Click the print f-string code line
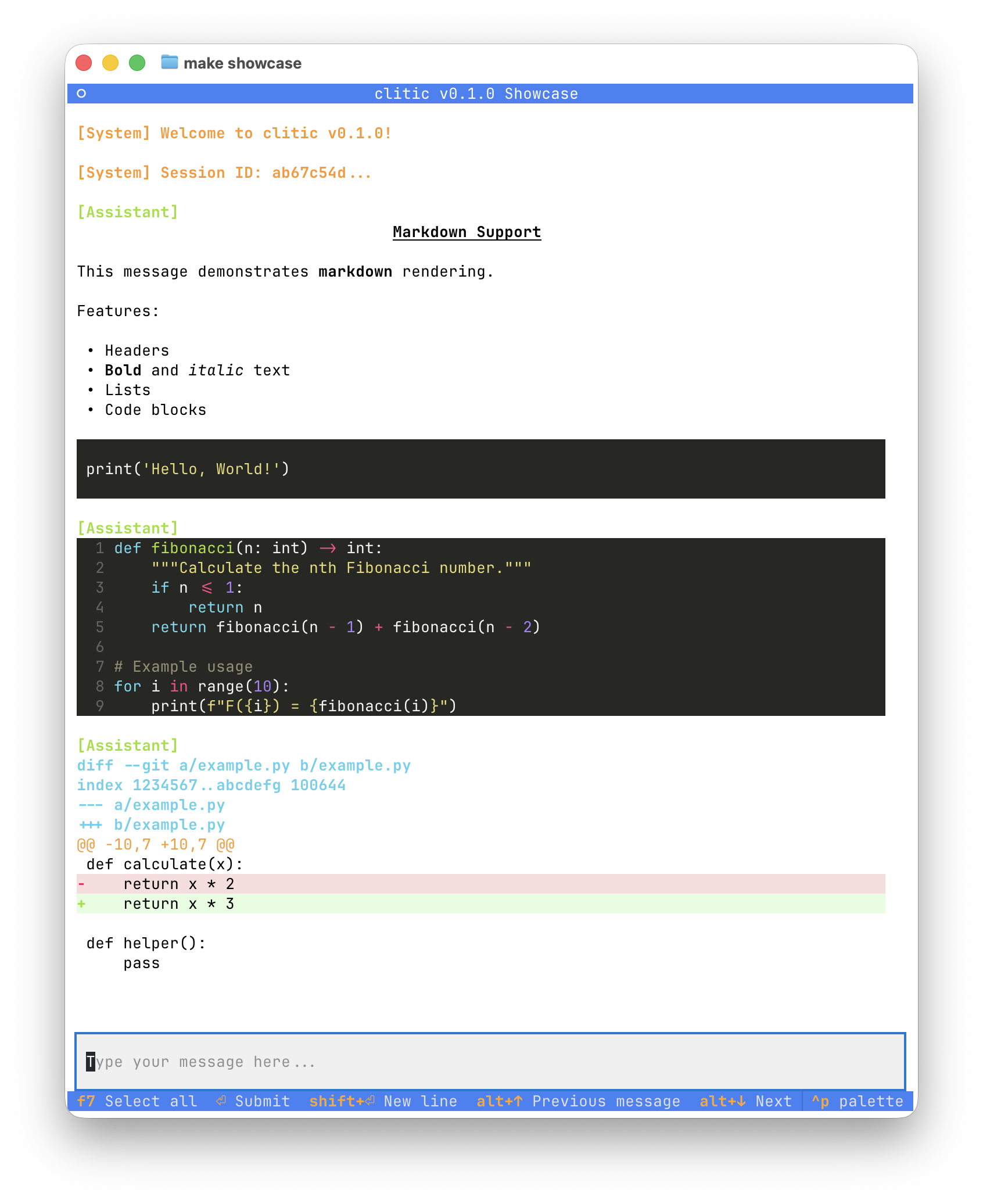Image resolution: width=983 pixels, height=1204 pixels. 304,706
